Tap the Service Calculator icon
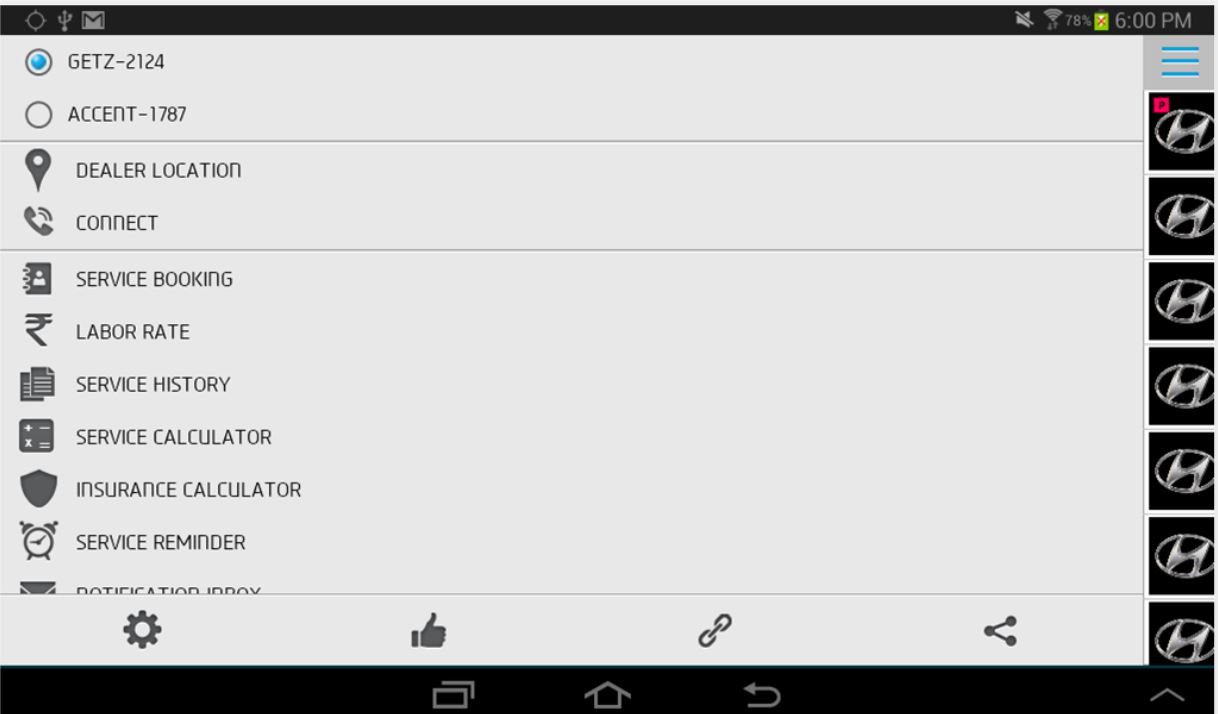 pos(37,437)
